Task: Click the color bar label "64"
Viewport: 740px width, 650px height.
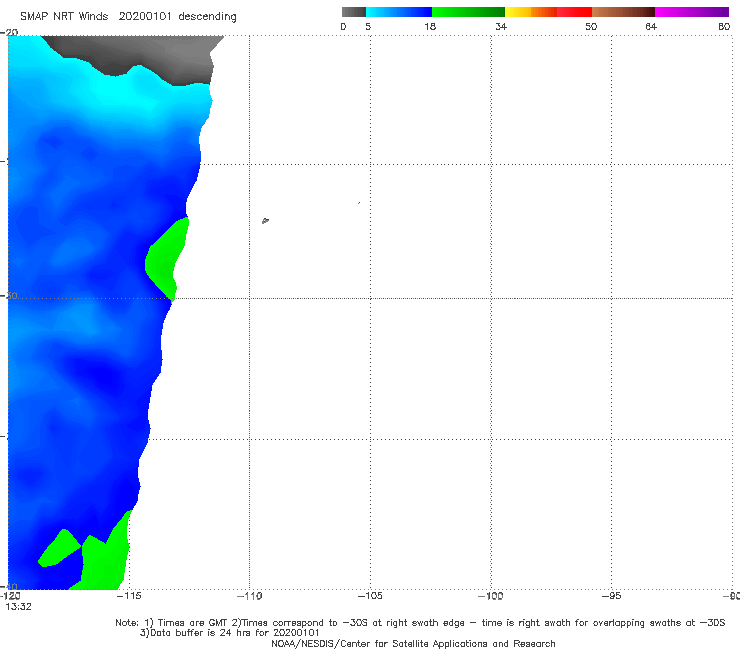Action: tap(651, 27)
